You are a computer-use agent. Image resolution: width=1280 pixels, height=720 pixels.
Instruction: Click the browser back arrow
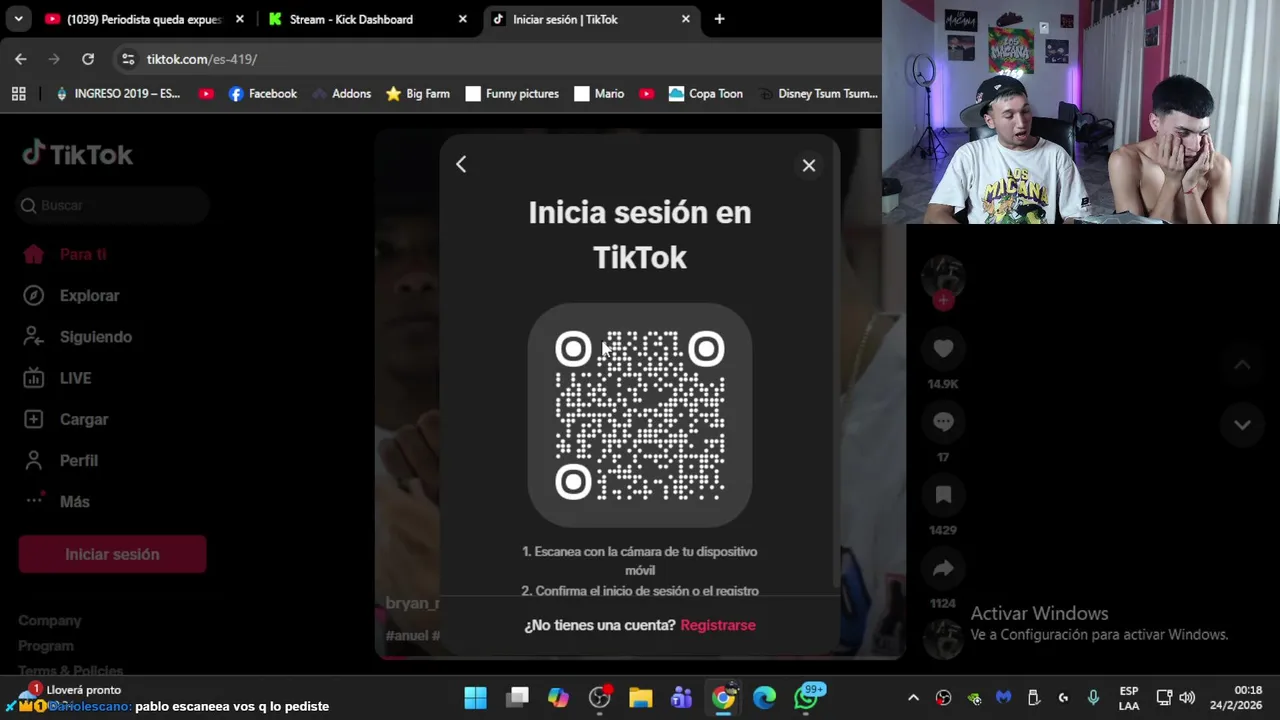(21, 59)
